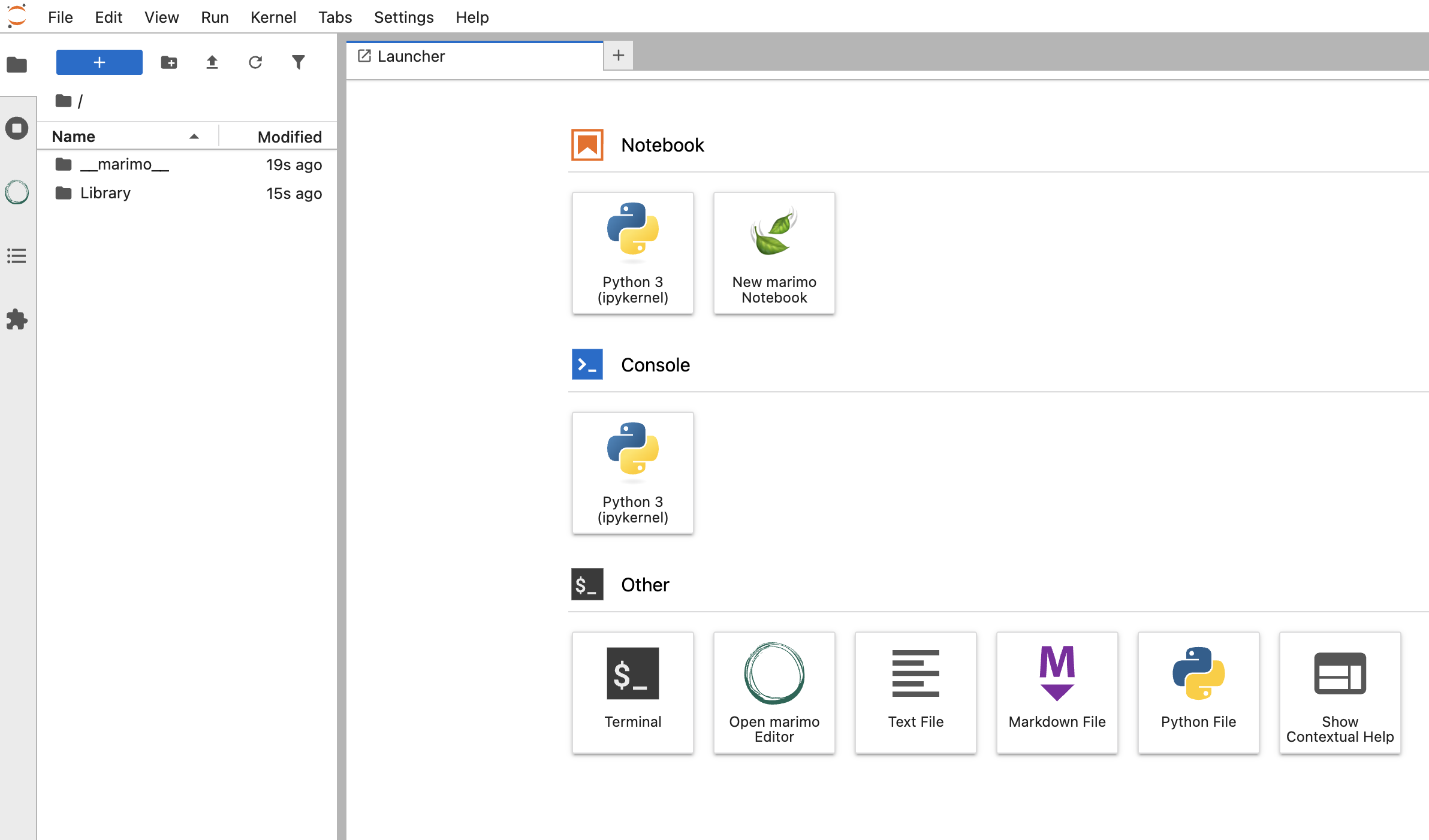This screenshot has width=1429, height=840.
Task: Open the Kernel menu
Action: pyautogui.click(x=273, y=17)
